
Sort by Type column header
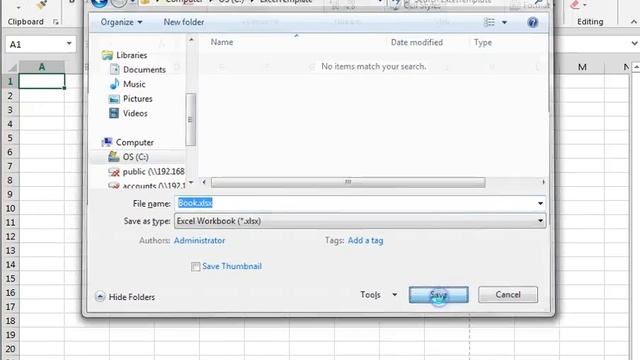point(482,42)
